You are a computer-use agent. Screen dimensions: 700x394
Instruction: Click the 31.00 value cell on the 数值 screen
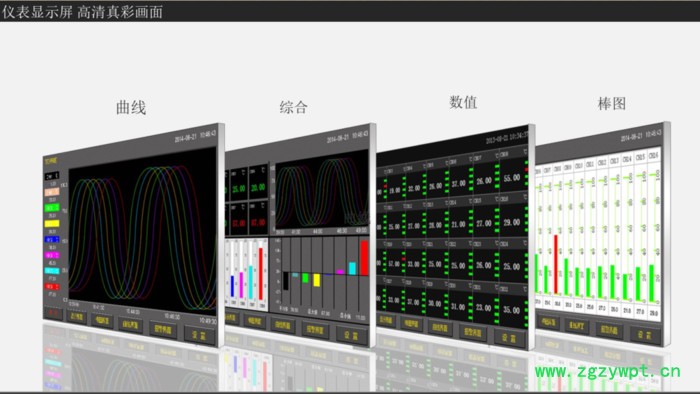(458, 307)
